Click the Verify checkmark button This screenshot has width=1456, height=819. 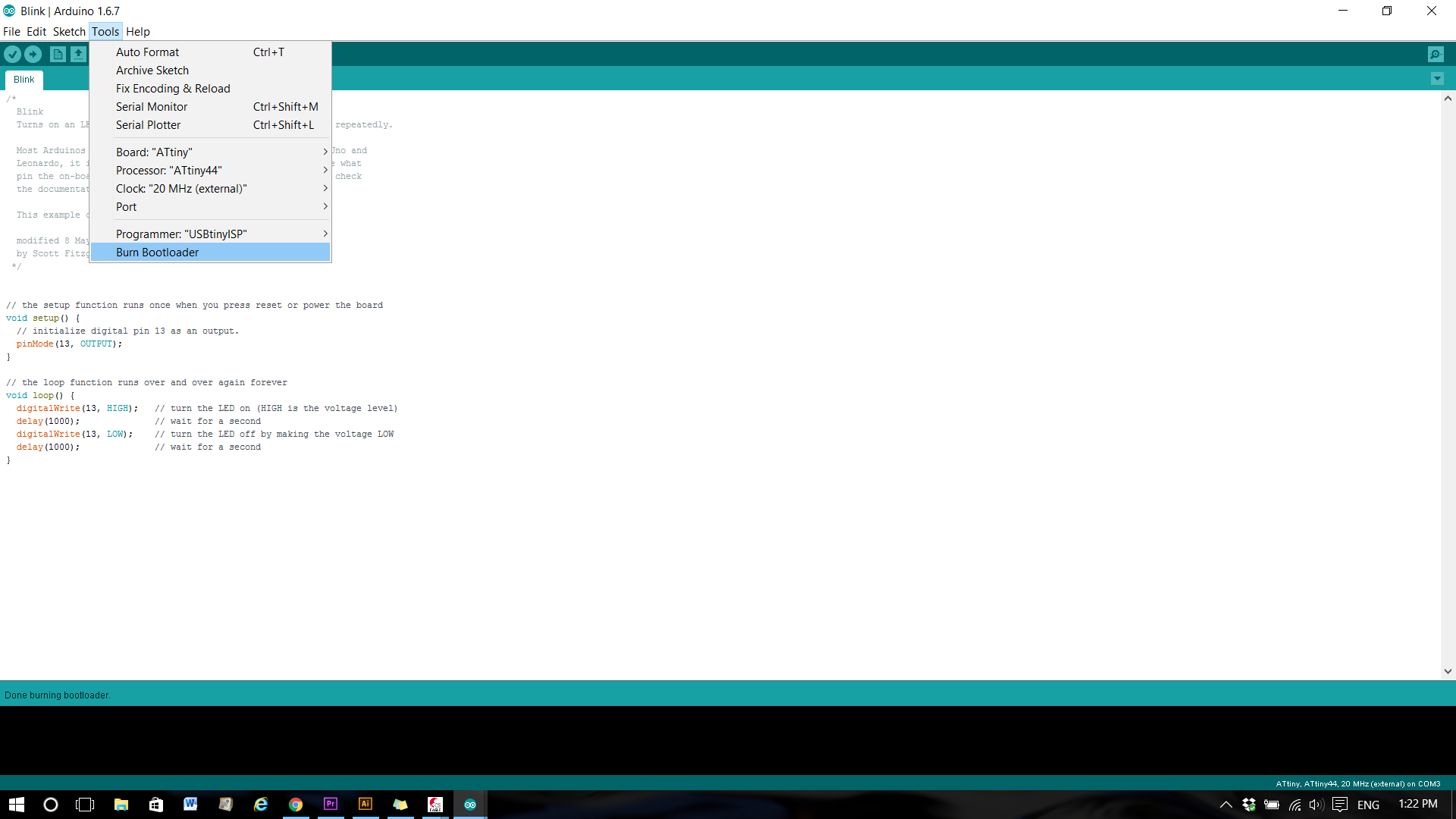pos(12,54)
